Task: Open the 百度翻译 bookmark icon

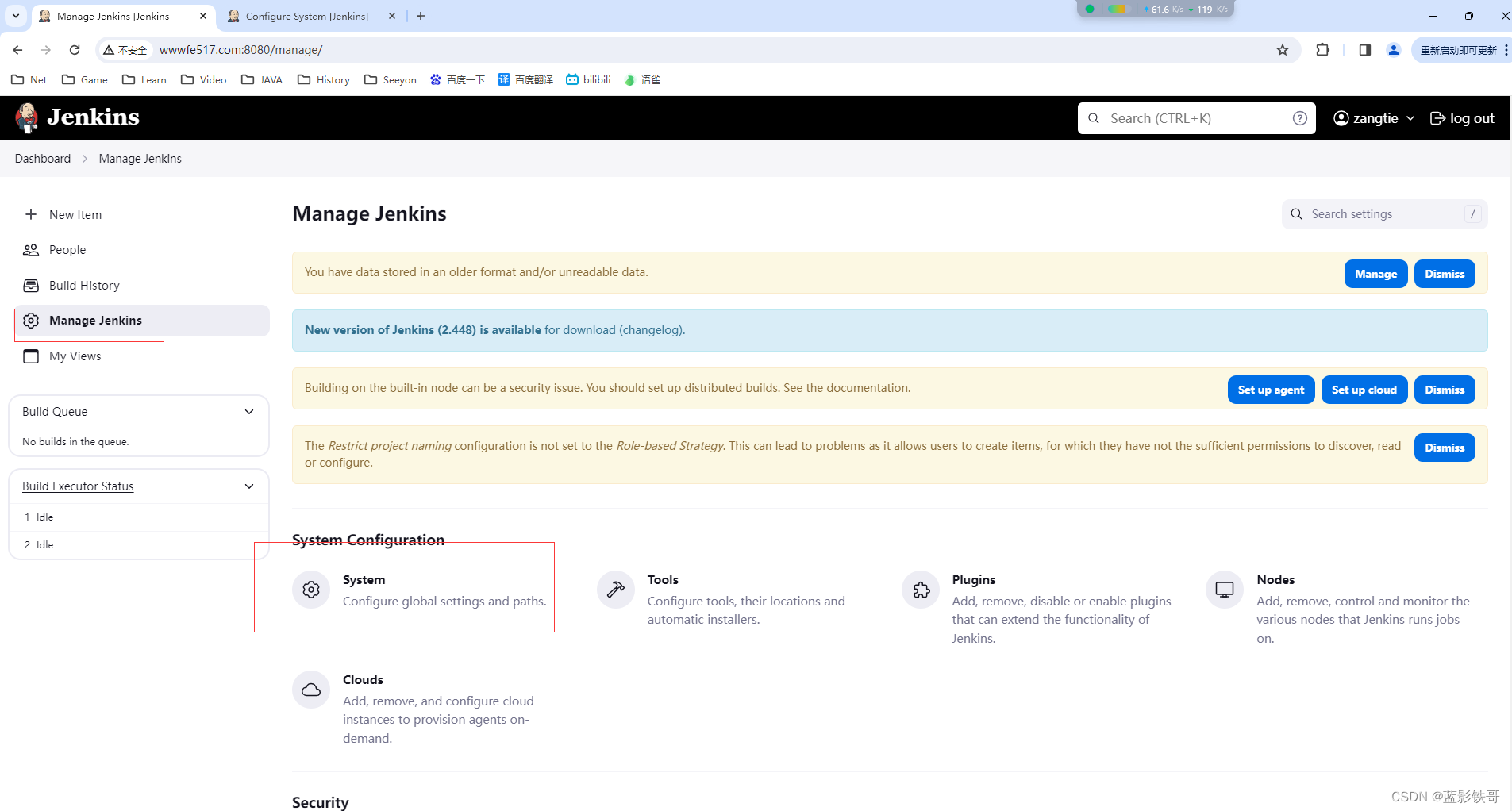Action: (x=504, y=79)
